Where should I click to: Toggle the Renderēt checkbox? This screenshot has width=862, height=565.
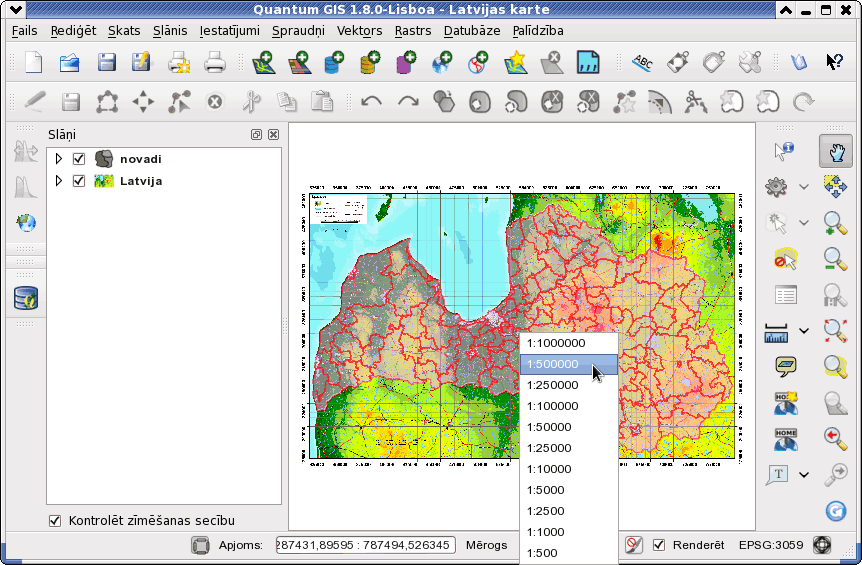[x=659, y=545]
